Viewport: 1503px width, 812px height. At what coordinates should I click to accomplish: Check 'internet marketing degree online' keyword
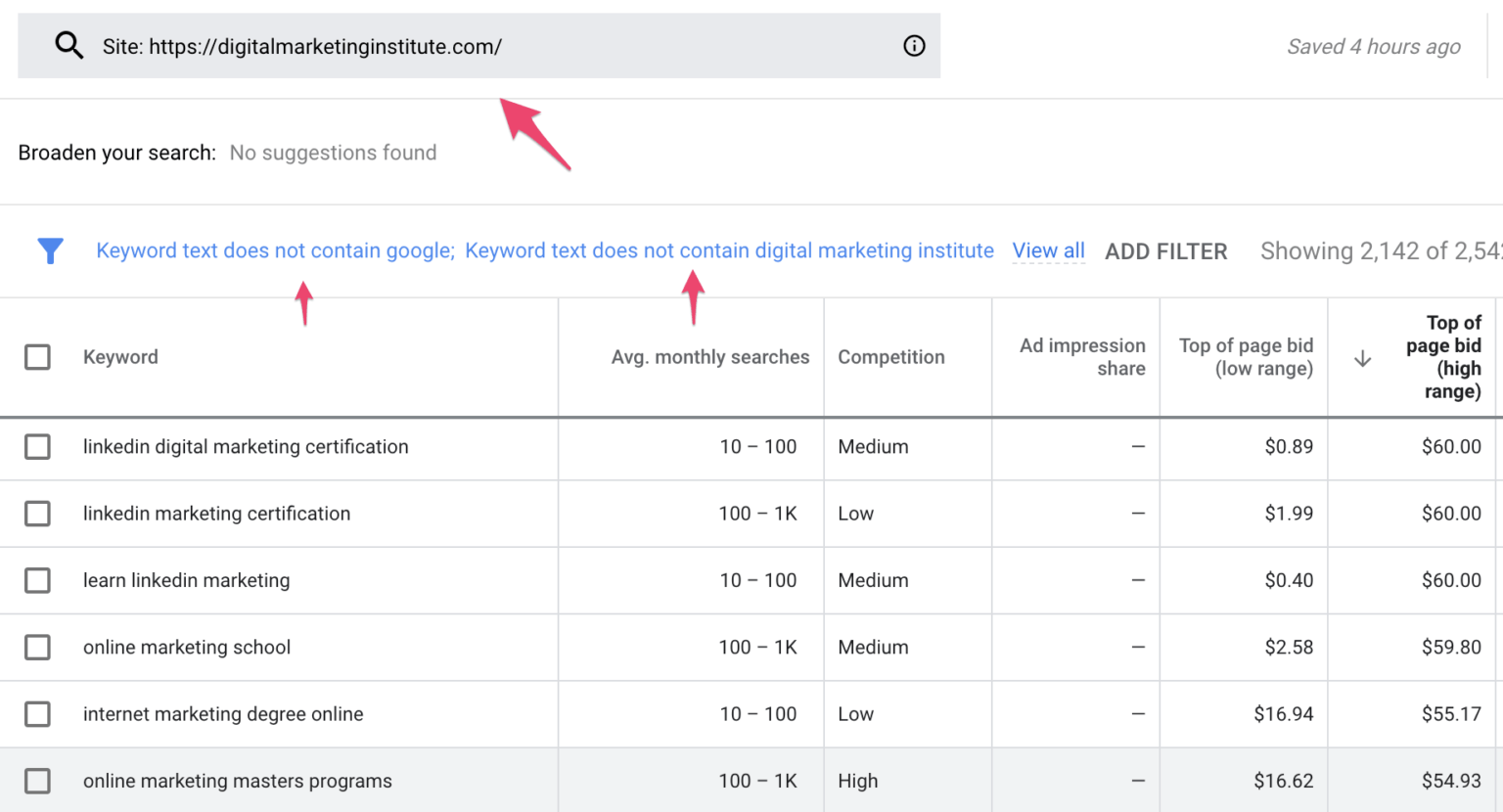37,714
